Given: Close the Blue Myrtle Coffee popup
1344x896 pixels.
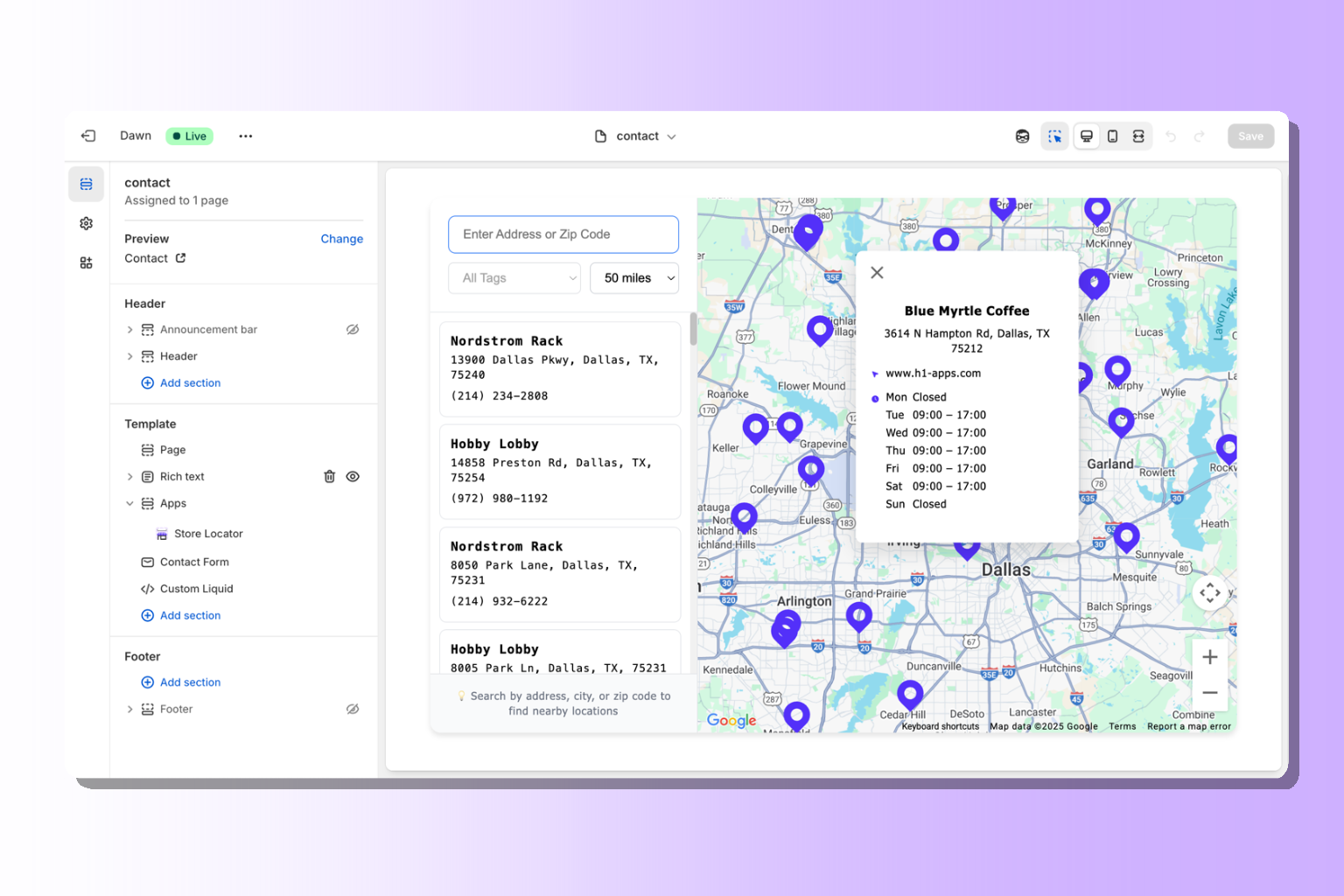Looking at the screenshot, I should coord(877,272).
